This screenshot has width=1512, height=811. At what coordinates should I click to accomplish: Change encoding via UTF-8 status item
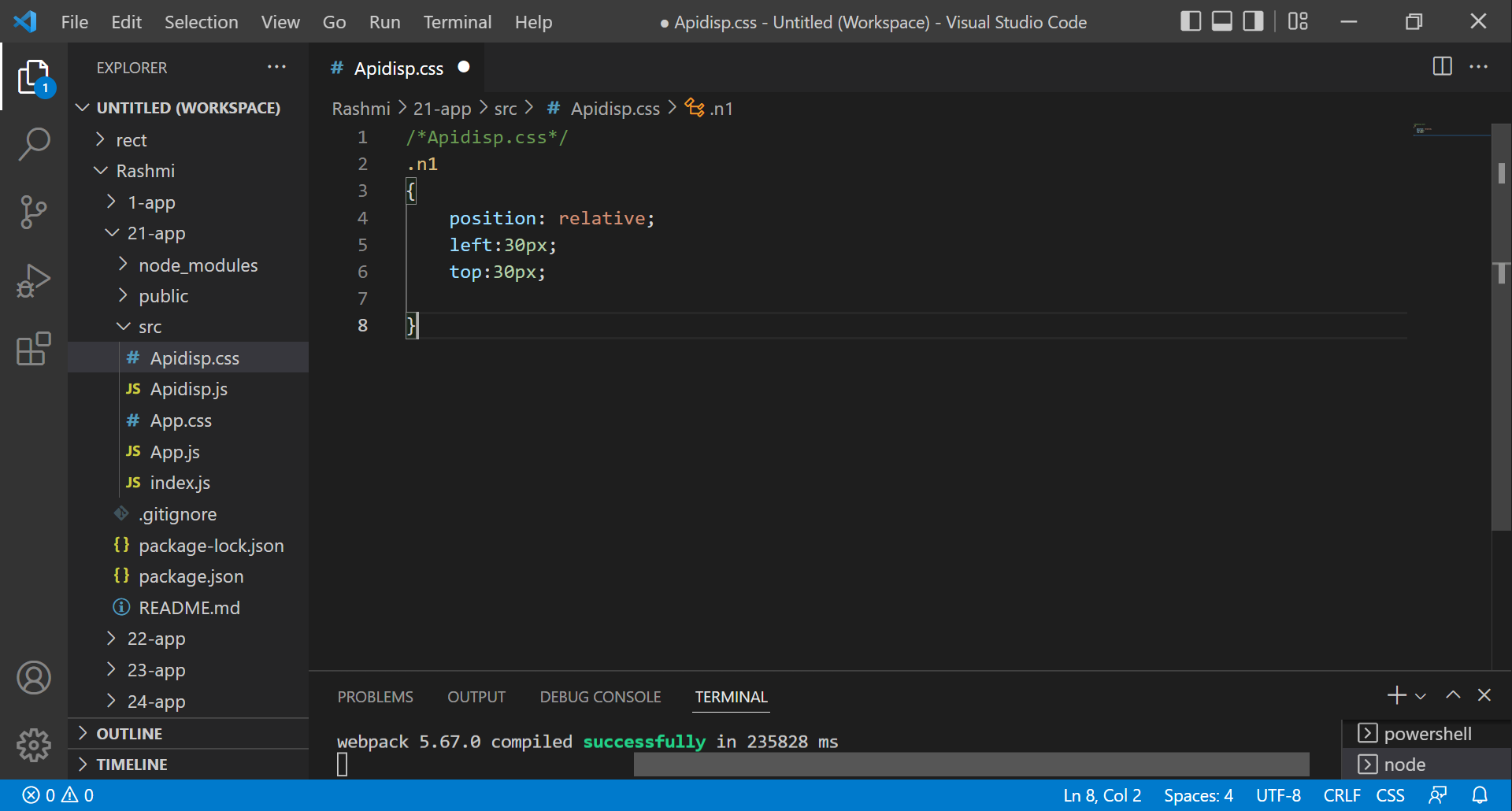click(1278, 795)
